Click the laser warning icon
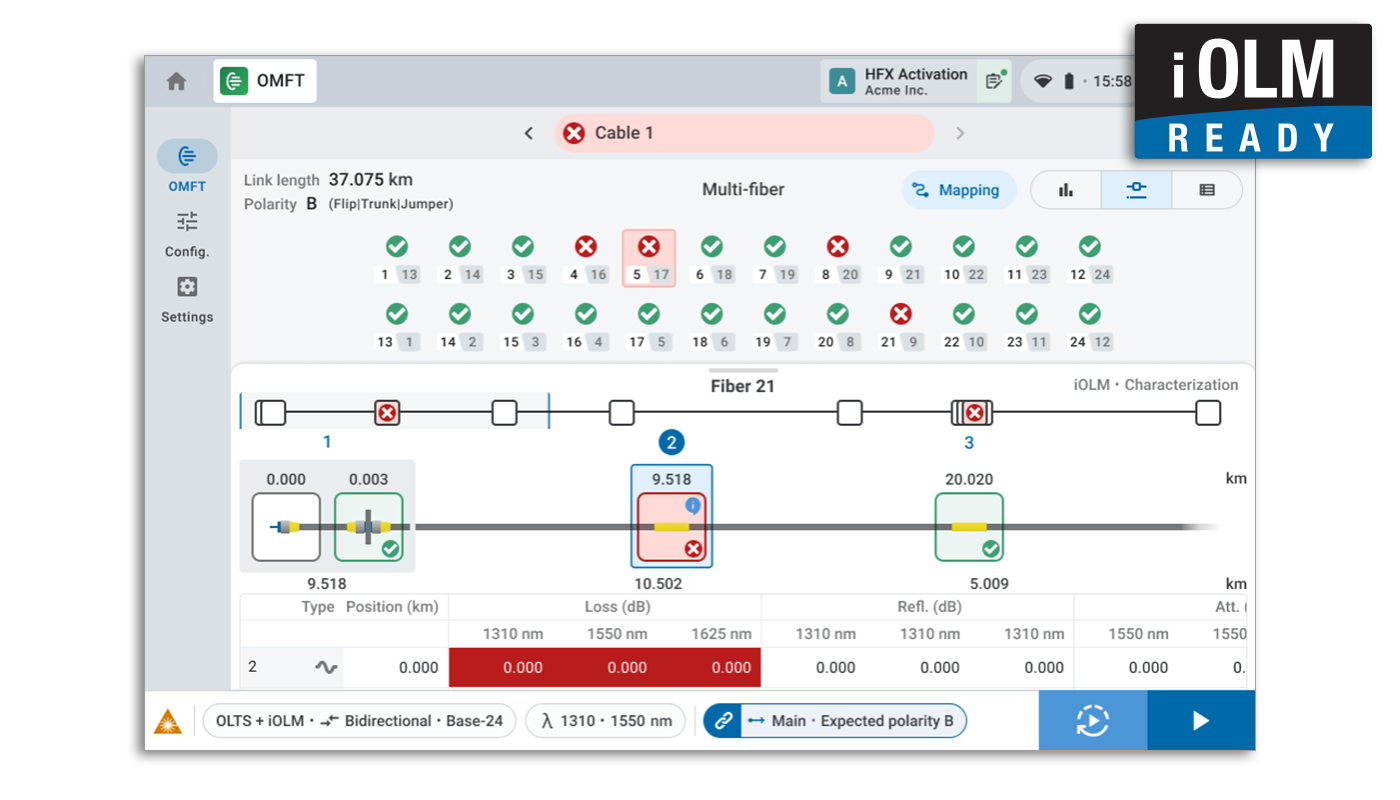Image resolution: width=1400 pixels, height=800 pixels. tap(168, 721)
